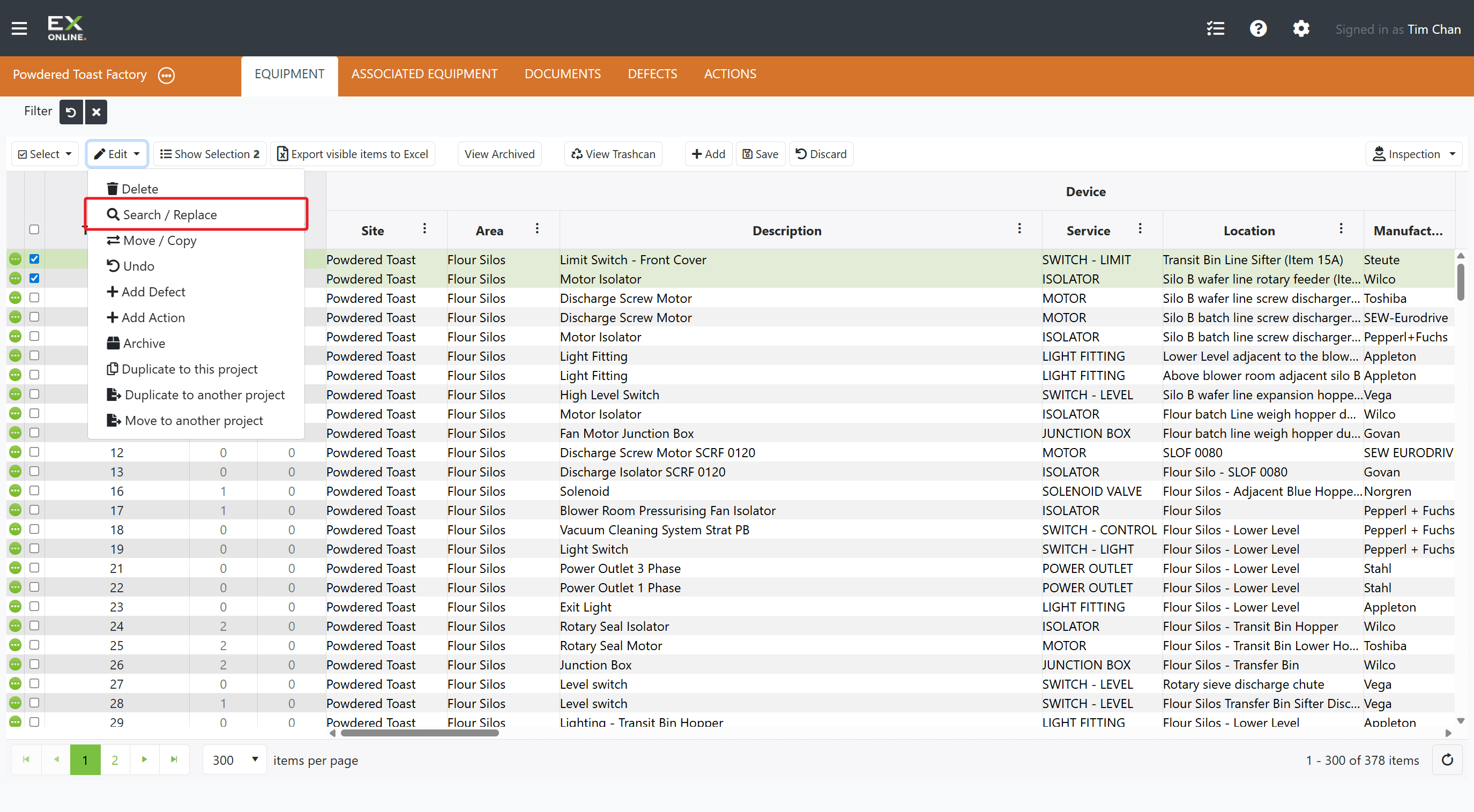Image resolution: width=1474 pixels, height=812 pixels.
Task: Open Description column options menu
Action: click(x=1019, y=229)
